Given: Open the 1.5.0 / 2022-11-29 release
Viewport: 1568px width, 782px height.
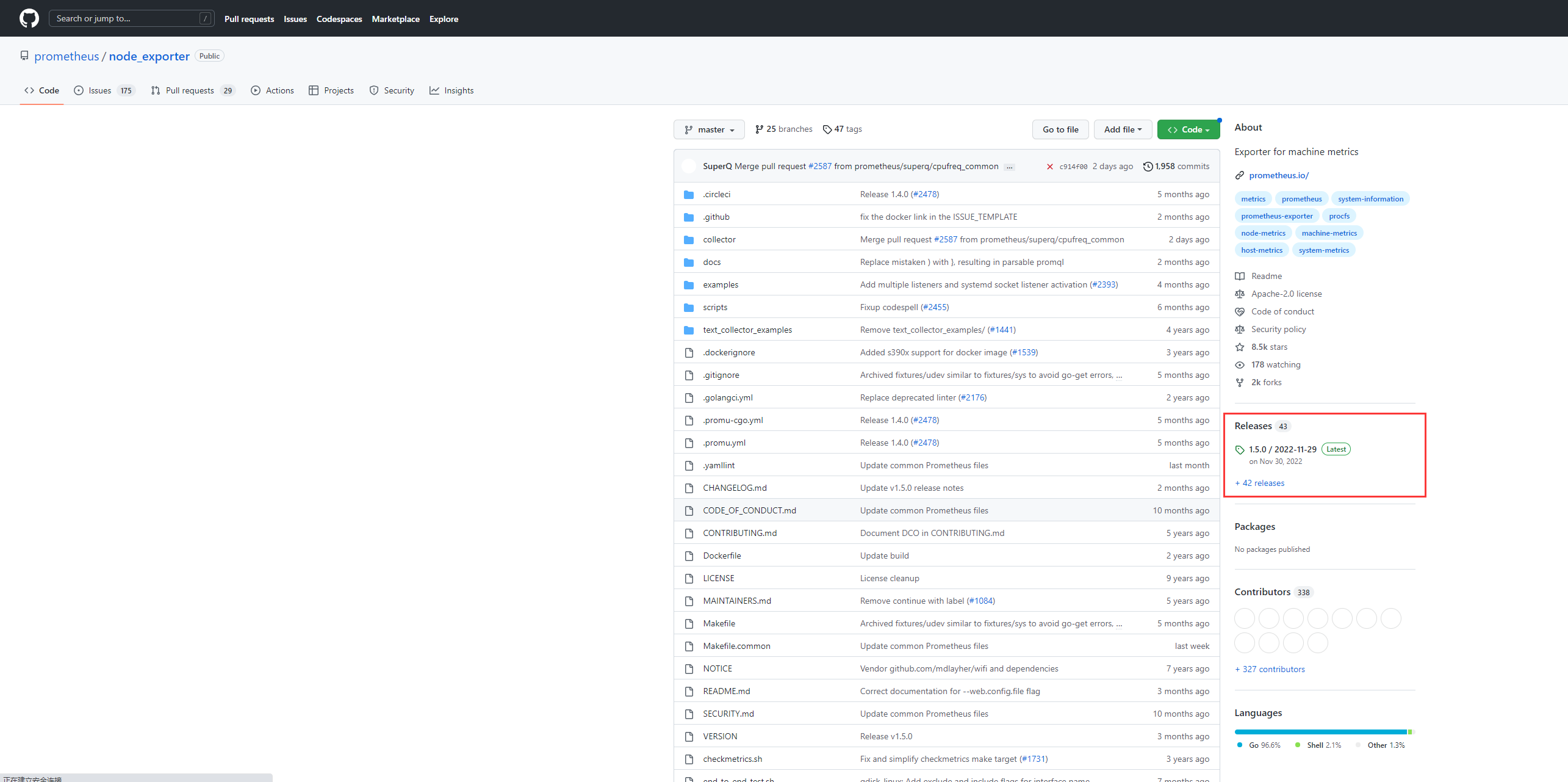Looking at the screenshot, I should coord(1282,449).
